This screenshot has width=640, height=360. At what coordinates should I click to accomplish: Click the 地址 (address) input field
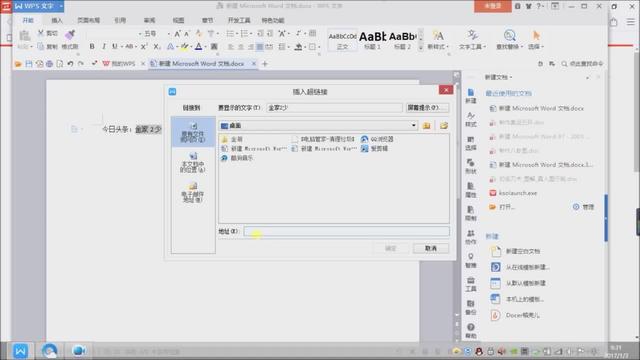pos(347,231)
